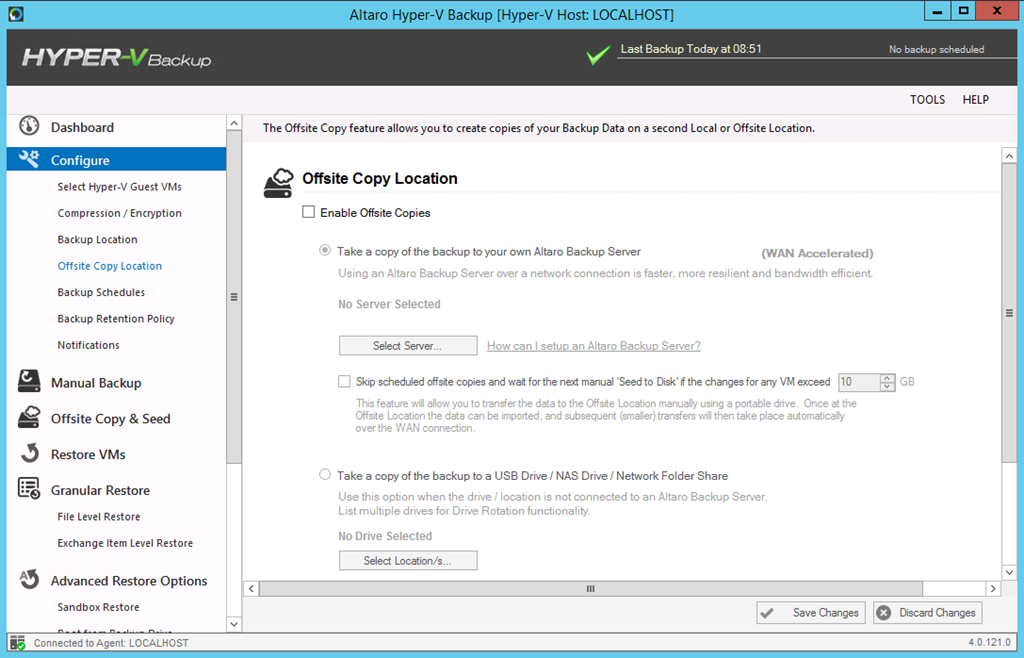This screenshot has width=1024, height=658.
Task: Click Discard Changes button
Action: pos(928,613)
